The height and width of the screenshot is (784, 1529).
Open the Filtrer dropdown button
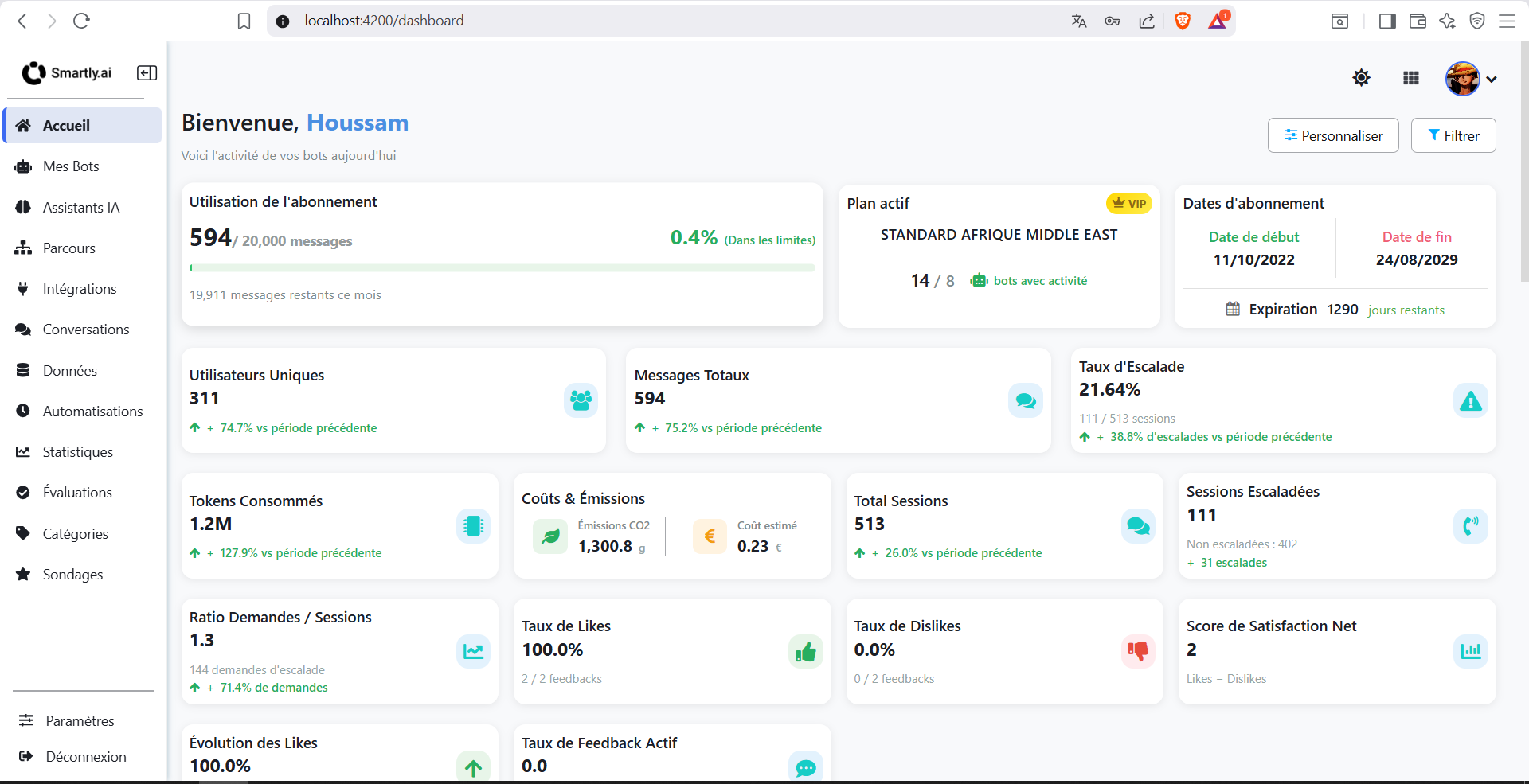point(1453,135)
